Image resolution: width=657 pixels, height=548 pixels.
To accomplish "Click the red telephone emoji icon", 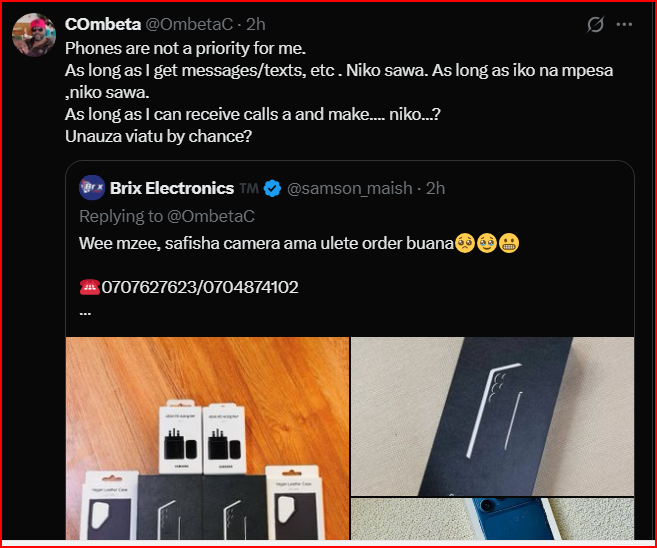I will click(88, 287).
